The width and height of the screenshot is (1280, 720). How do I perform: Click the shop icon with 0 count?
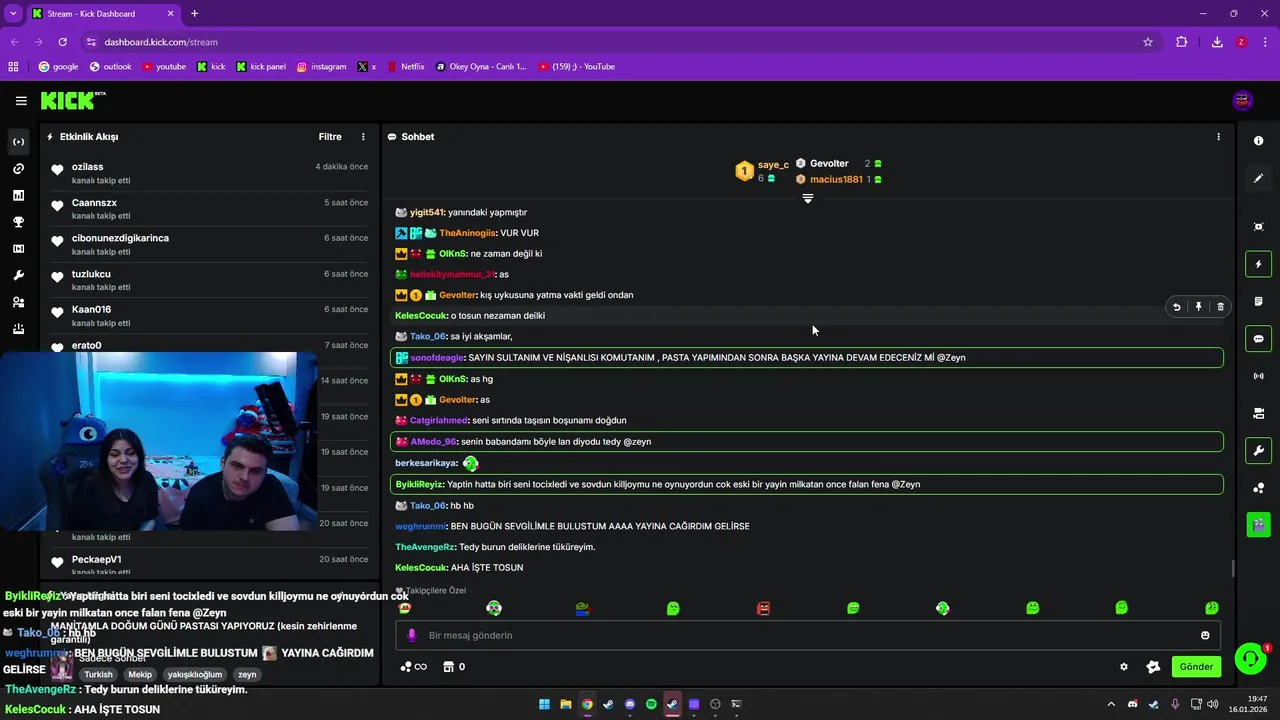[454, 667]
